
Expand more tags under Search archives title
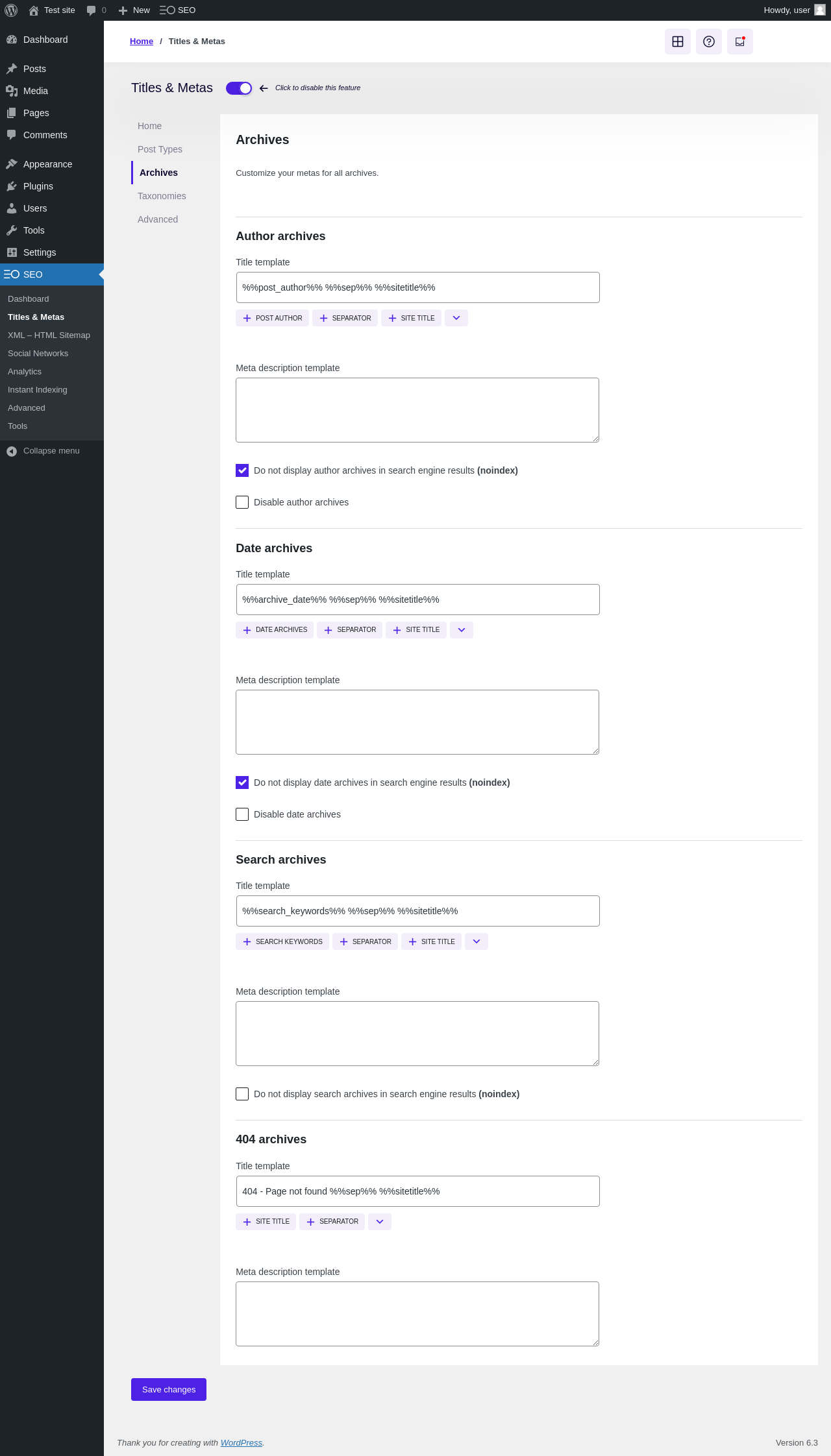pyautogui.click(x=477, y=941)
